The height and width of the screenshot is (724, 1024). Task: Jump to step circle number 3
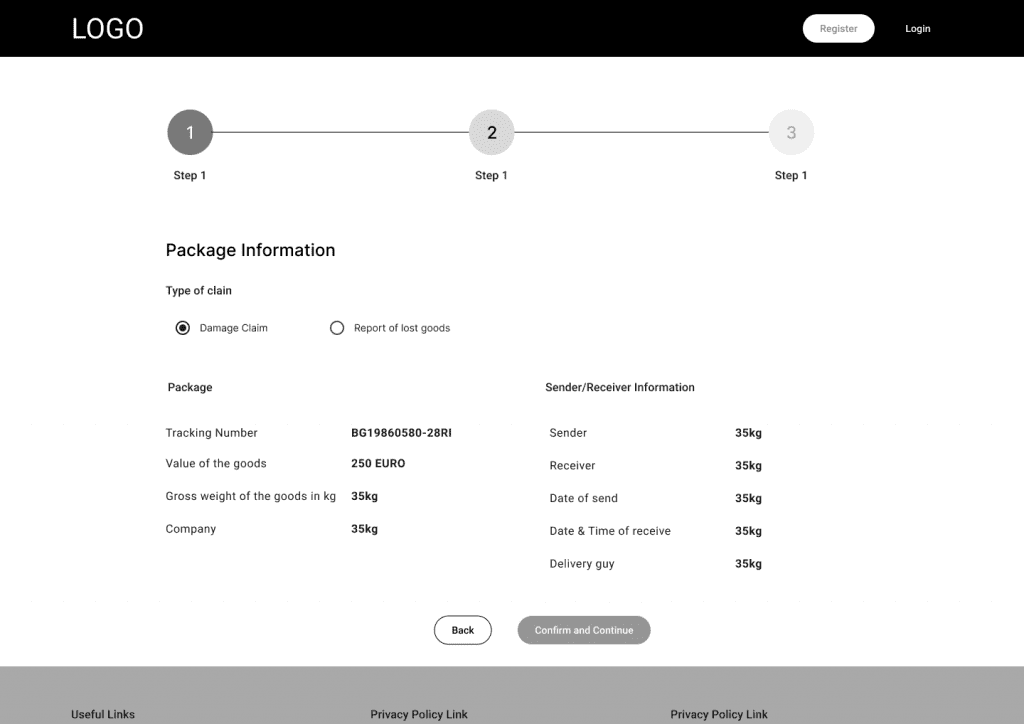791,132
